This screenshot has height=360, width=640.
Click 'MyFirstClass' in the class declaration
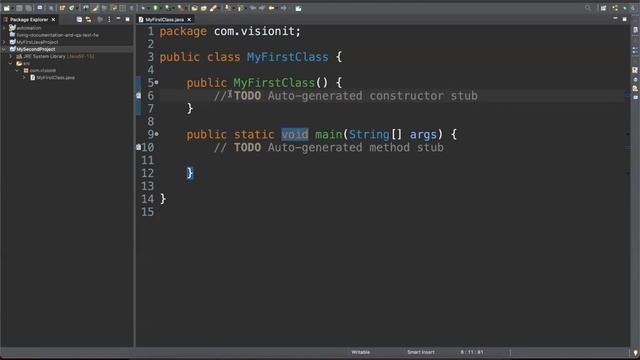287,57
